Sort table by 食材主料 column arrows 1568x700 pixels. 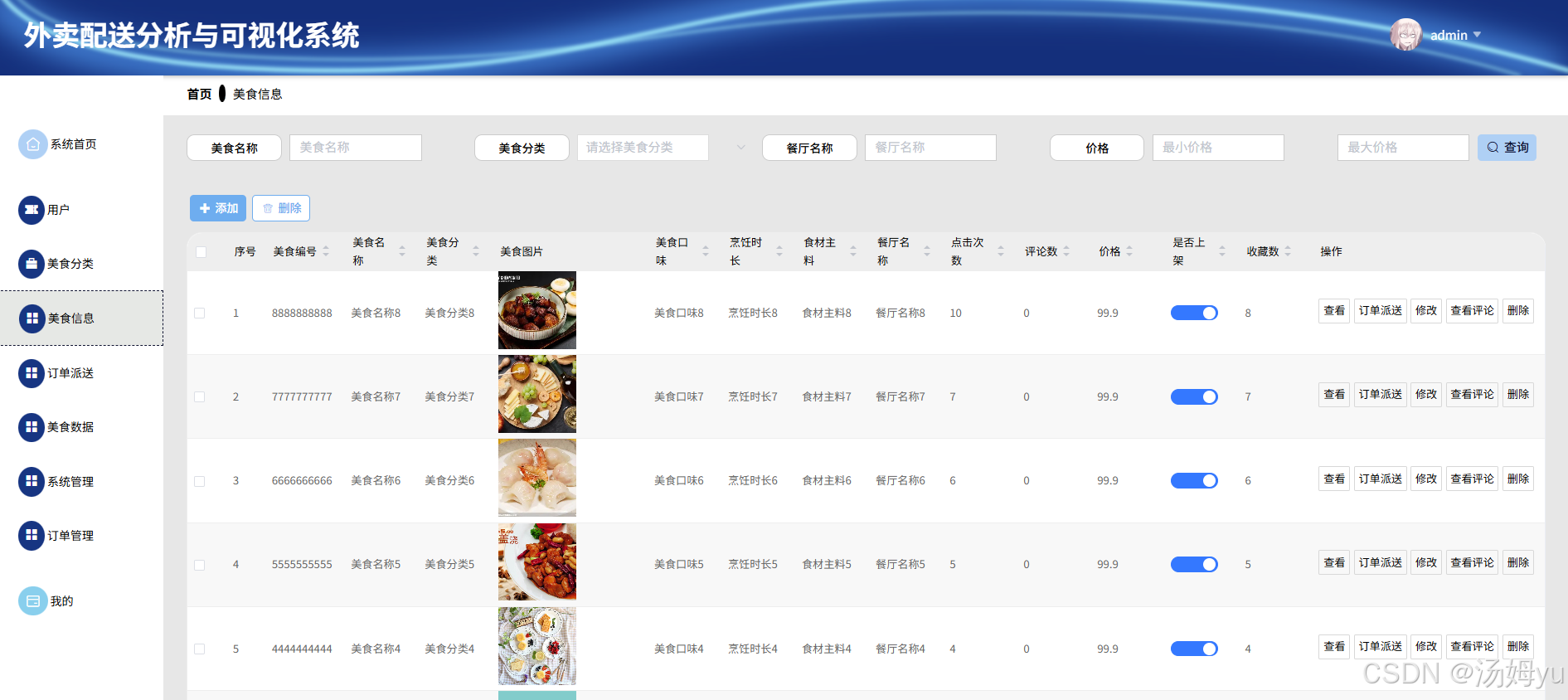click(x=853, y=251)
